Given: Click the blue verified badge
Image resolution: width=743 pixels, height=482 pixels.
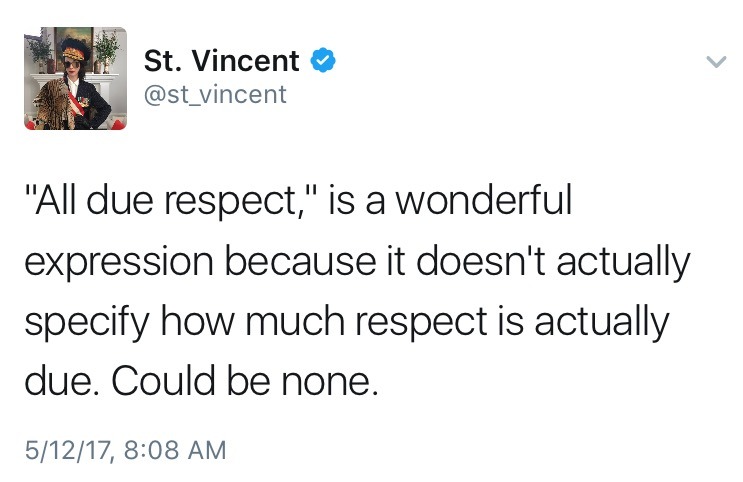Looking at the screenshot, I should click(x=321, y=61).
